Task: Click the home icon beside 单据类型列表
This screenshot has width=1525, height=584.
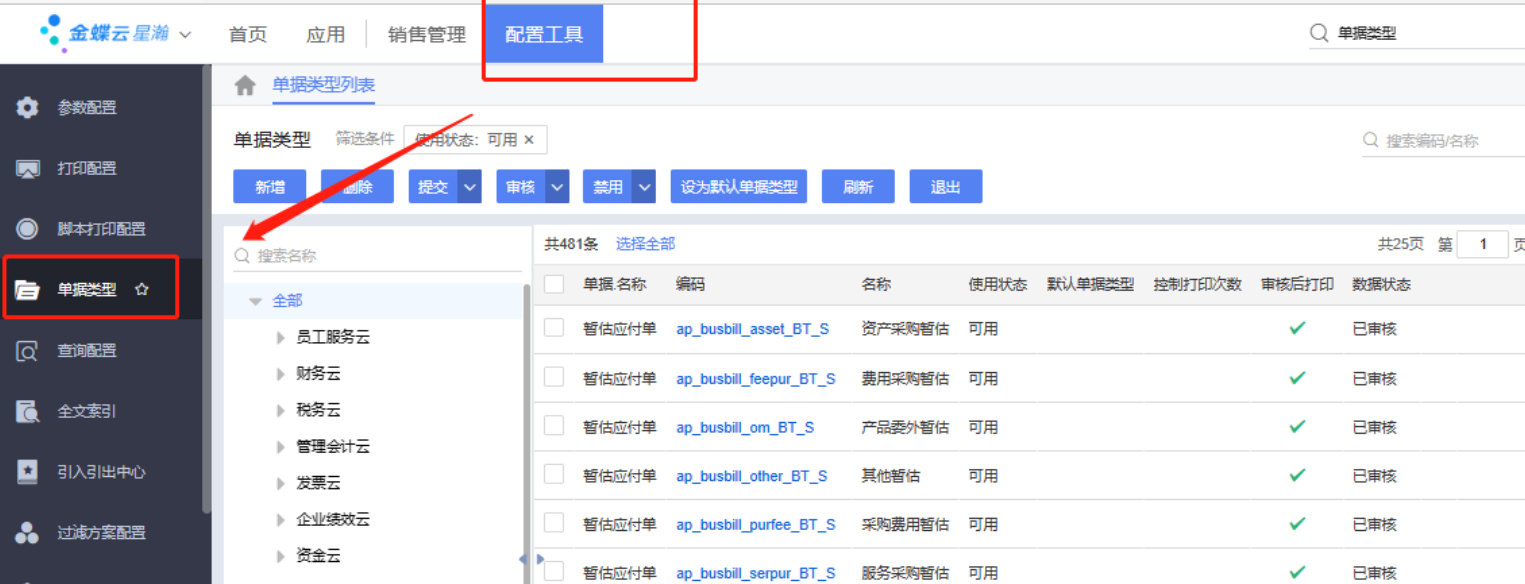Action: pos(245,86)
